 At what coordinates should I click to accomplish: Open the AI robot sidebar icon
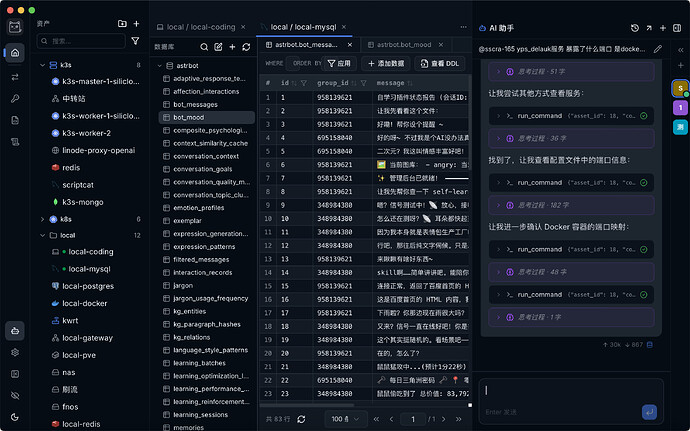[15, 331]
